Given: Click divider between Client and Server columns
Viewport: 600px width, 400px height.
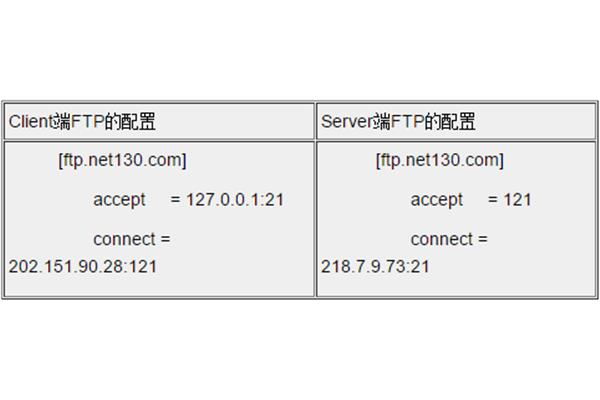Looking at the screenshot, I should (x=315, y=200).
